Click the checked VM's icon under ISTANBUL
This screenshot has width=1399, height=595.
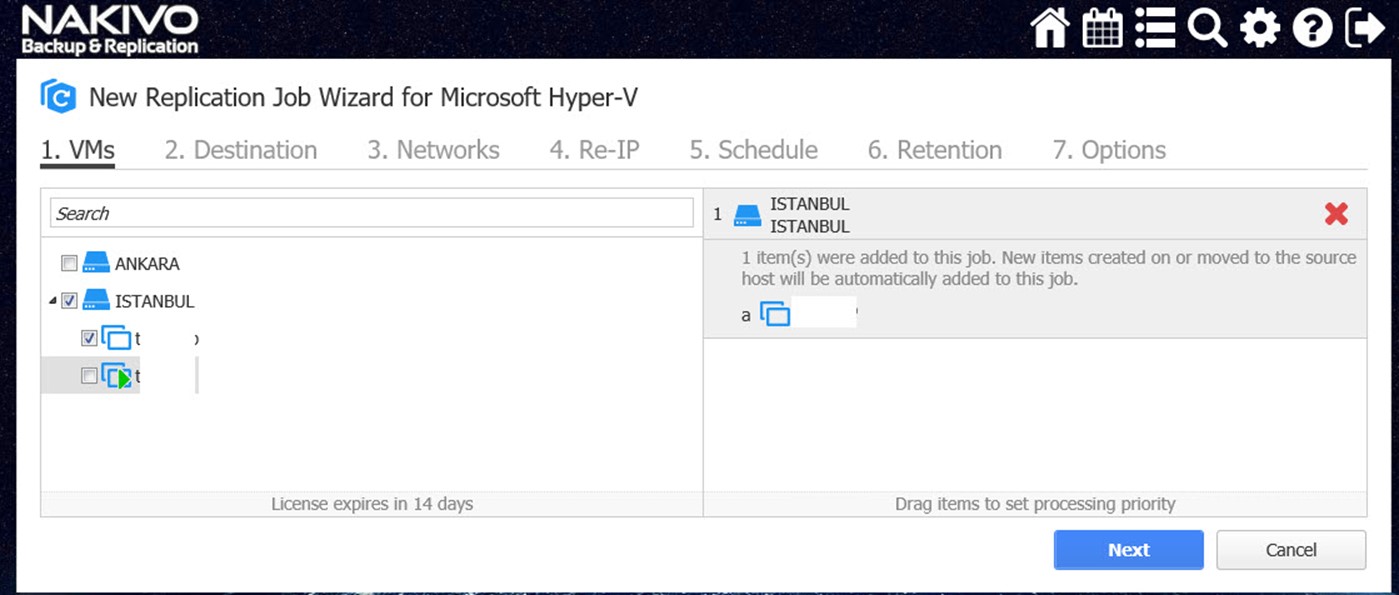tap(116, 339)
